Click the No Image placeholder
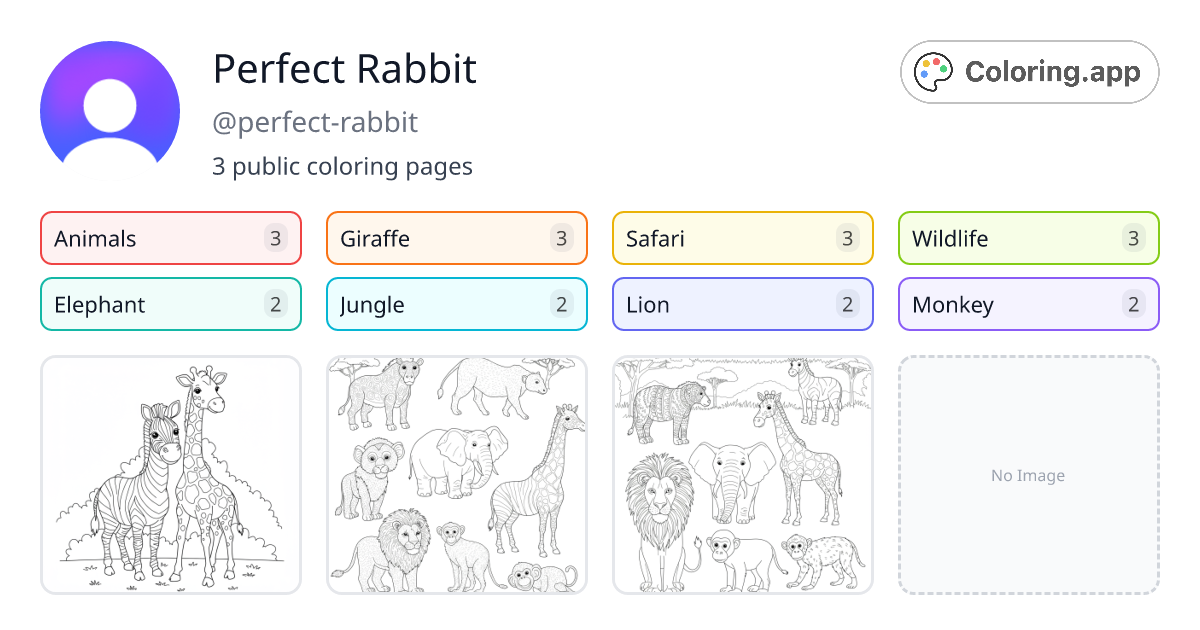1200x630 pixels. pos(1028,475)
